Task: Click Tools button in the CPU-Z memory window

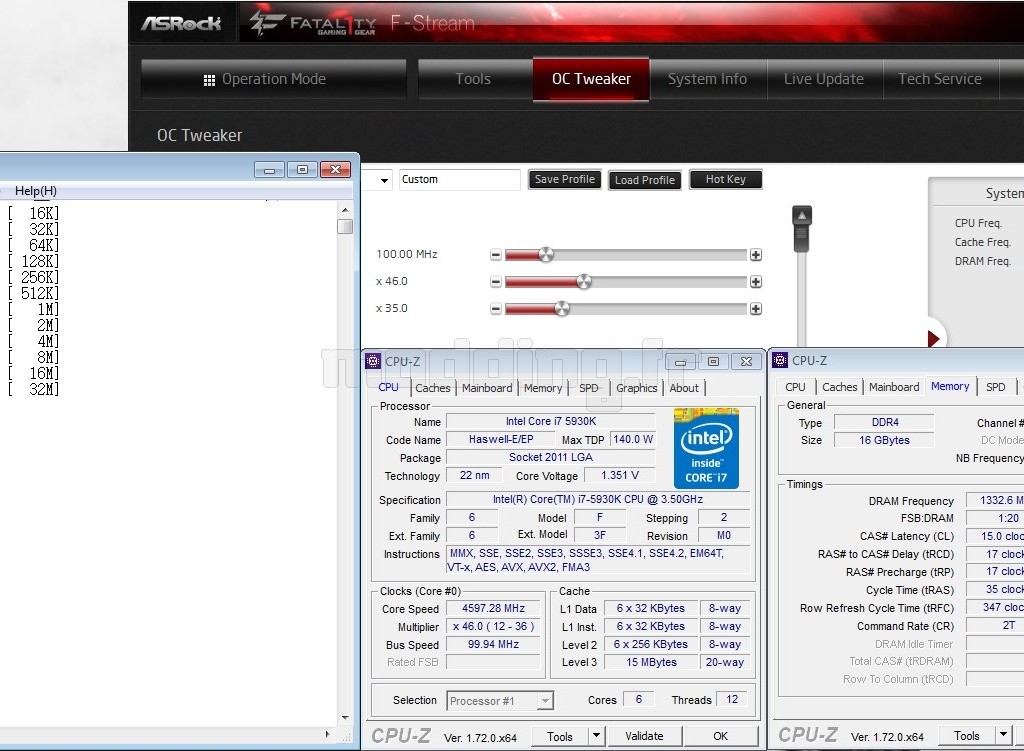Action: [967, 736]
